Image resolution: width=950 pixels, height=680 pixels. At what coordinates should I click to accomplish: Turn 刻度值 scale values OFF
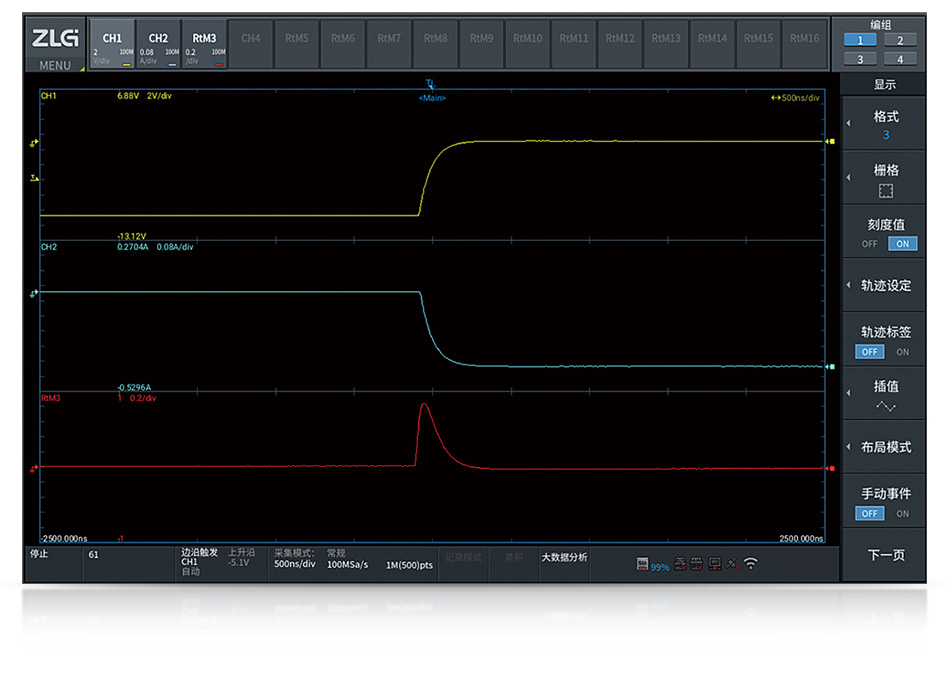pyautogui.click(x=869, y=244)
